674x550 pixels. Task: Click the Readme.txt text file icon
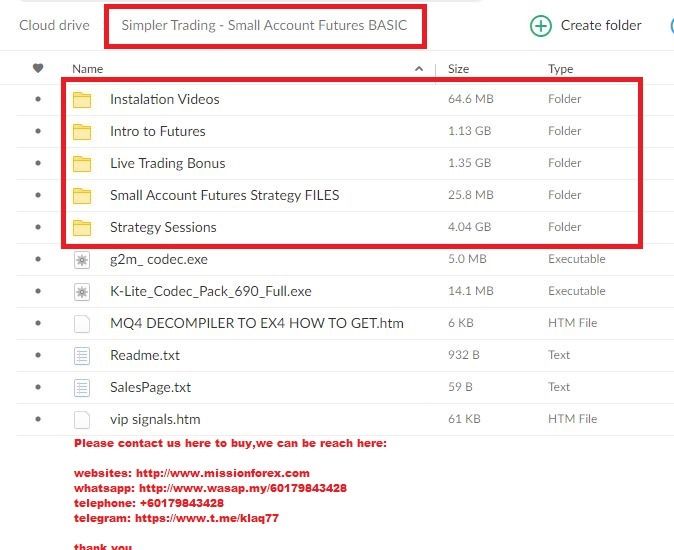click(82, 355)
